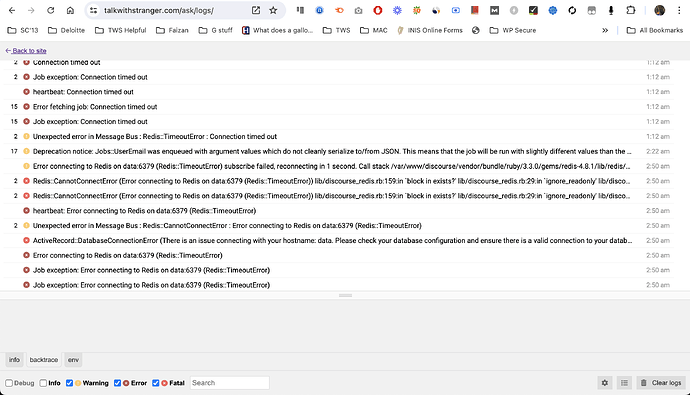Uncheck the Warning log filter
This screenshot has width=690, height=395.
(69, 383)
